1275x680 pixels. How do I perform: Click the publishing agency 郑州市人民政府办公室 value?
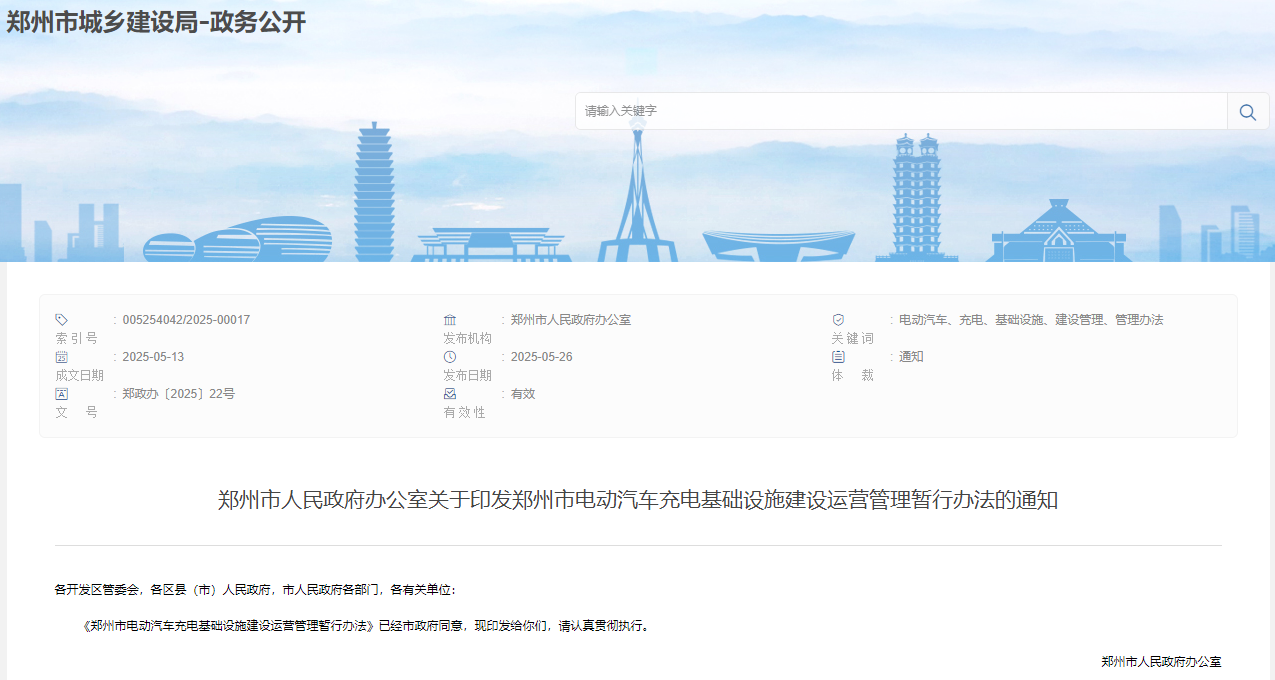pos(570,320)
